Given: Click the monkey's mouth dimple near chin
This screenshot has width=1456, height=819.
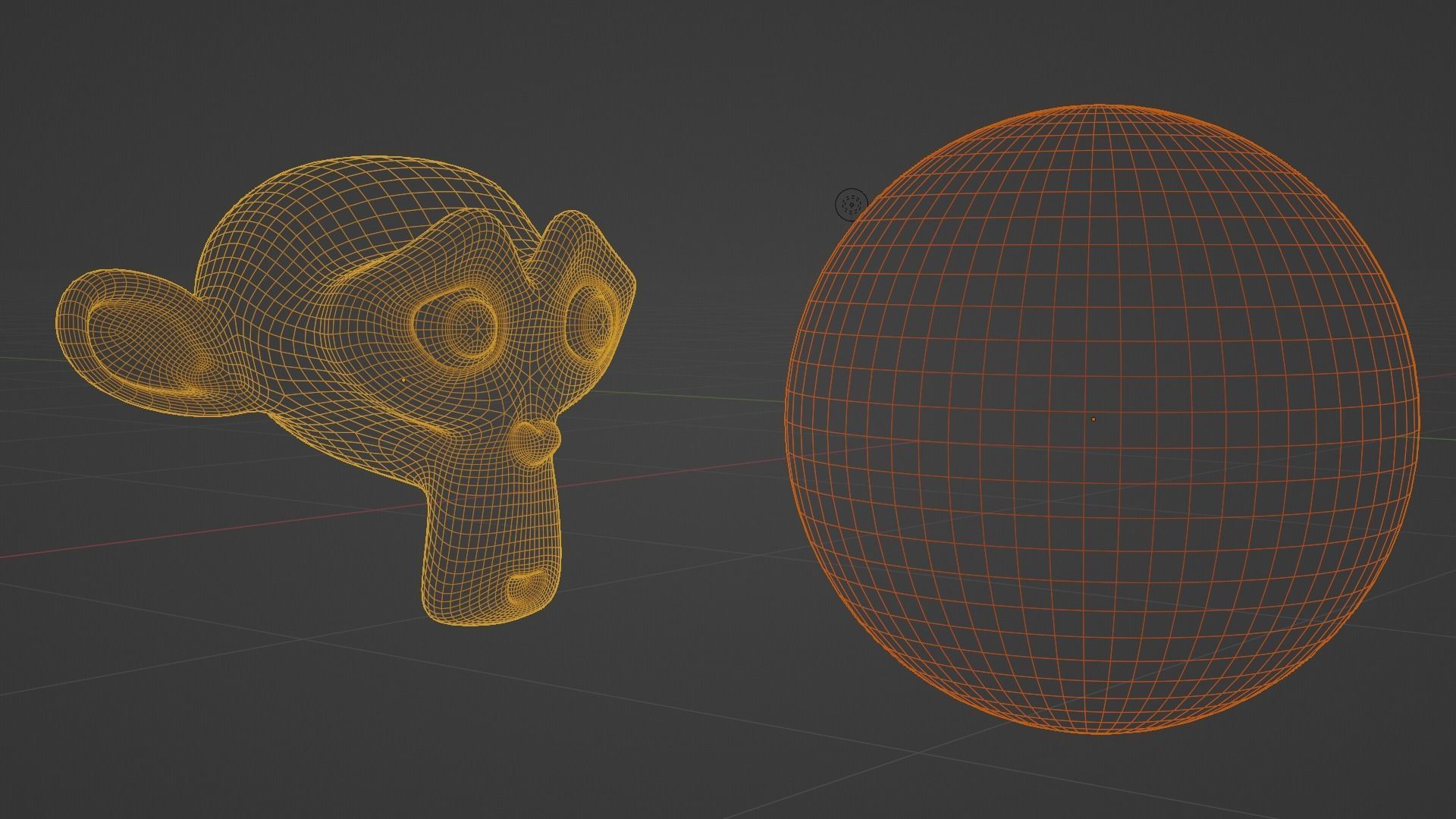Looking at the screenshot, I should click(527, 588).
